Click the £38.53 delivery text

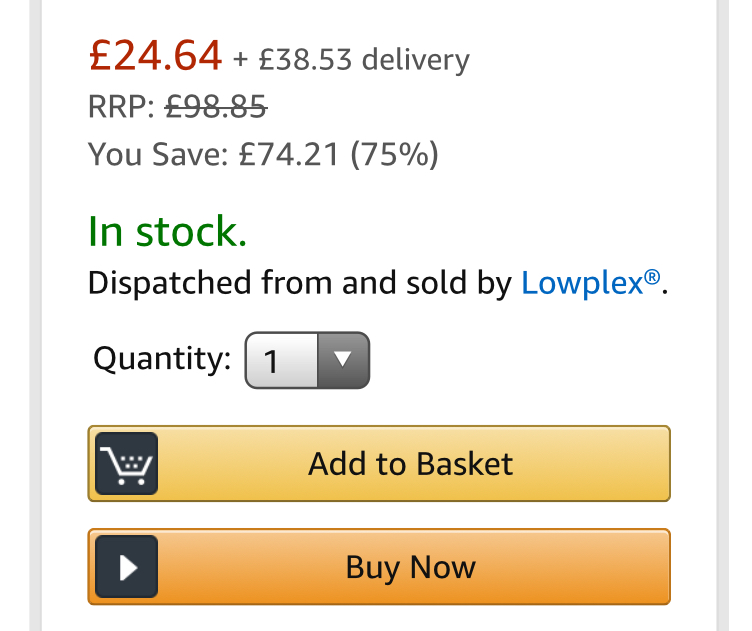[364, 60]
